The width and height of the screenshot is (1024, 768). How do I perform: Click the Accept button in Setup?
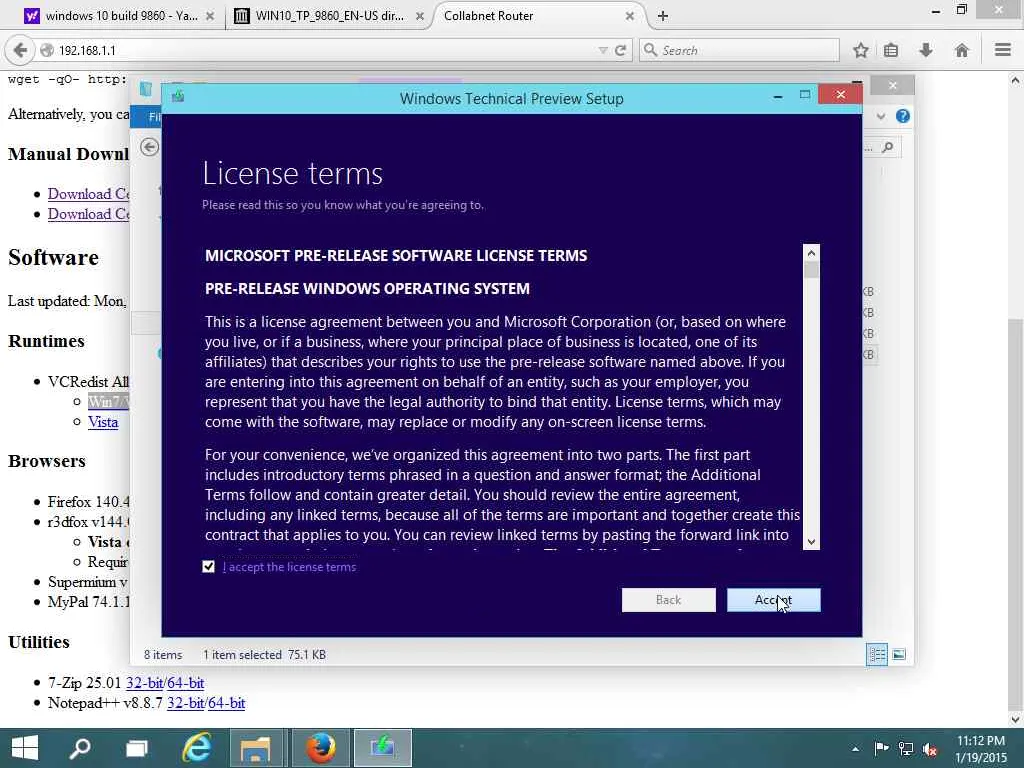773,600
